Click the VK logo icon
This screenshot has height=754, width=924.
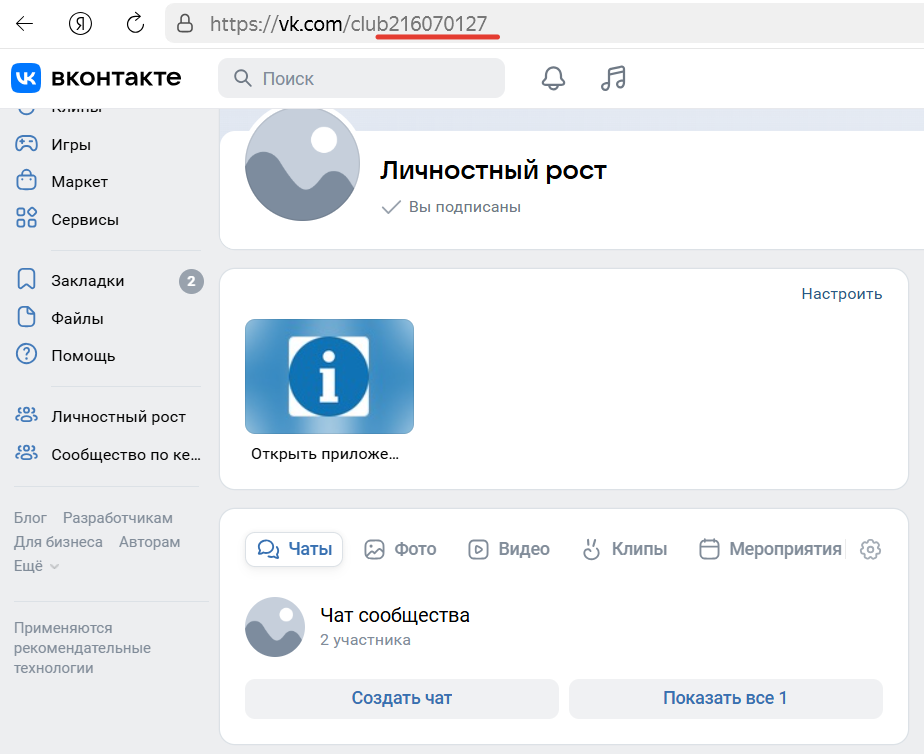coord(26,78)
